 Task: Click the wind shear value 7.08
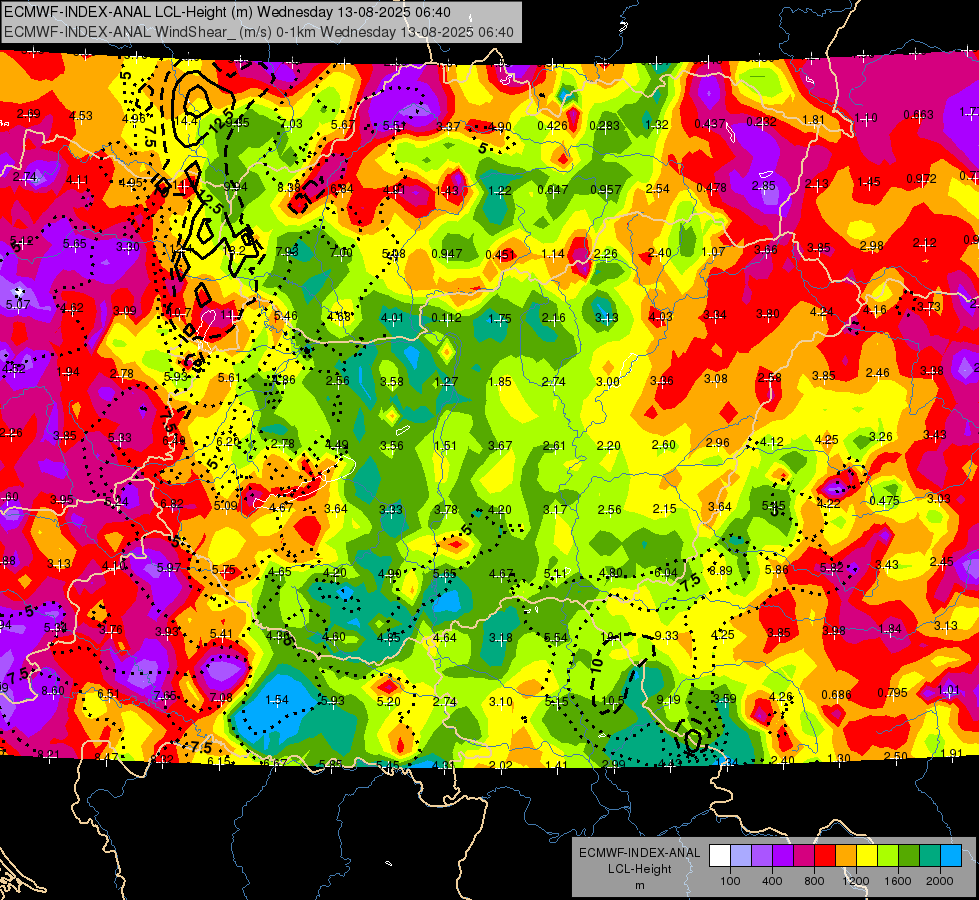221,697
